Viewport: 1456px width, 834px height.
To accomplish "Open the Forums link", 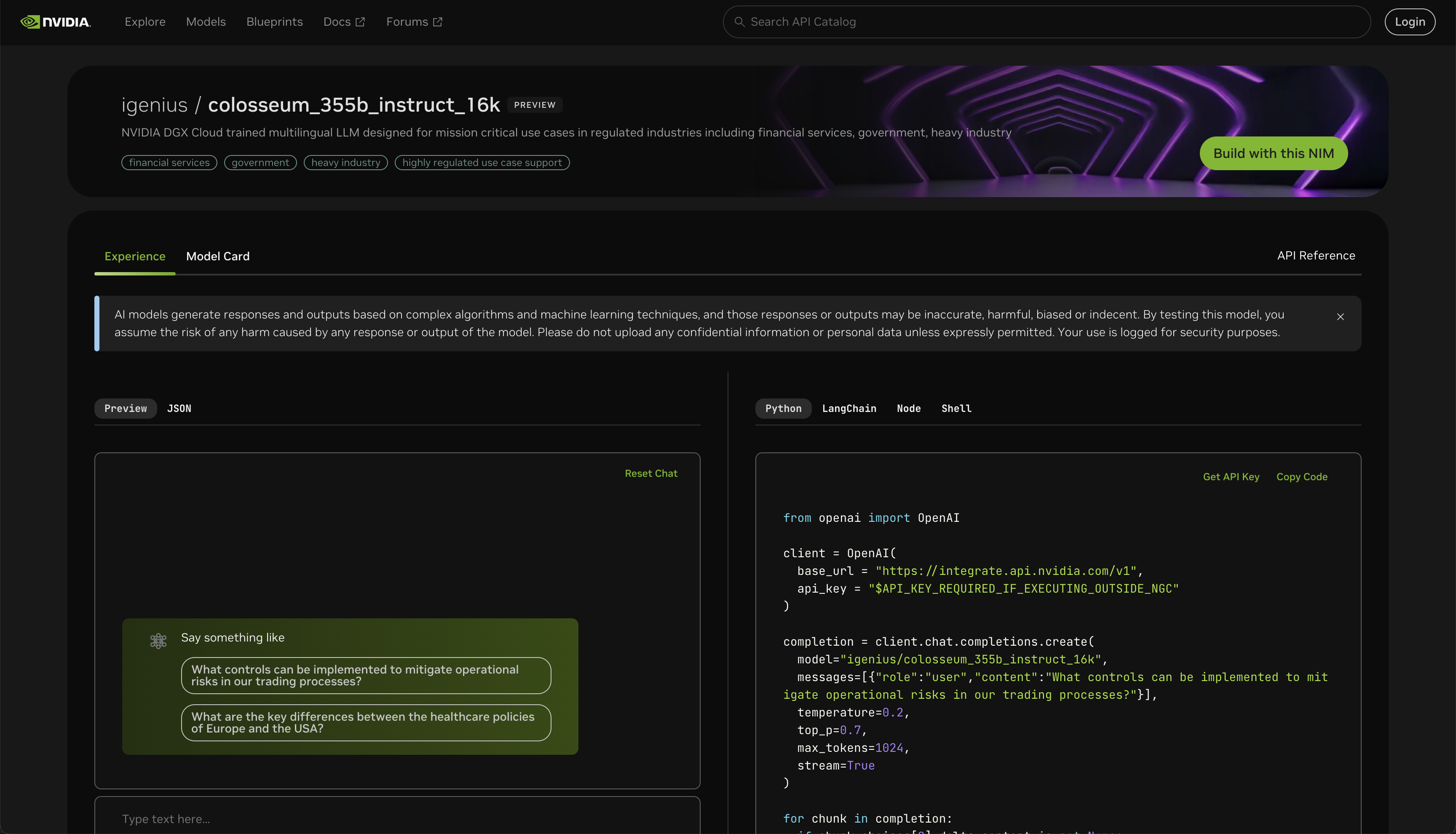I will [x=414, y=22].
